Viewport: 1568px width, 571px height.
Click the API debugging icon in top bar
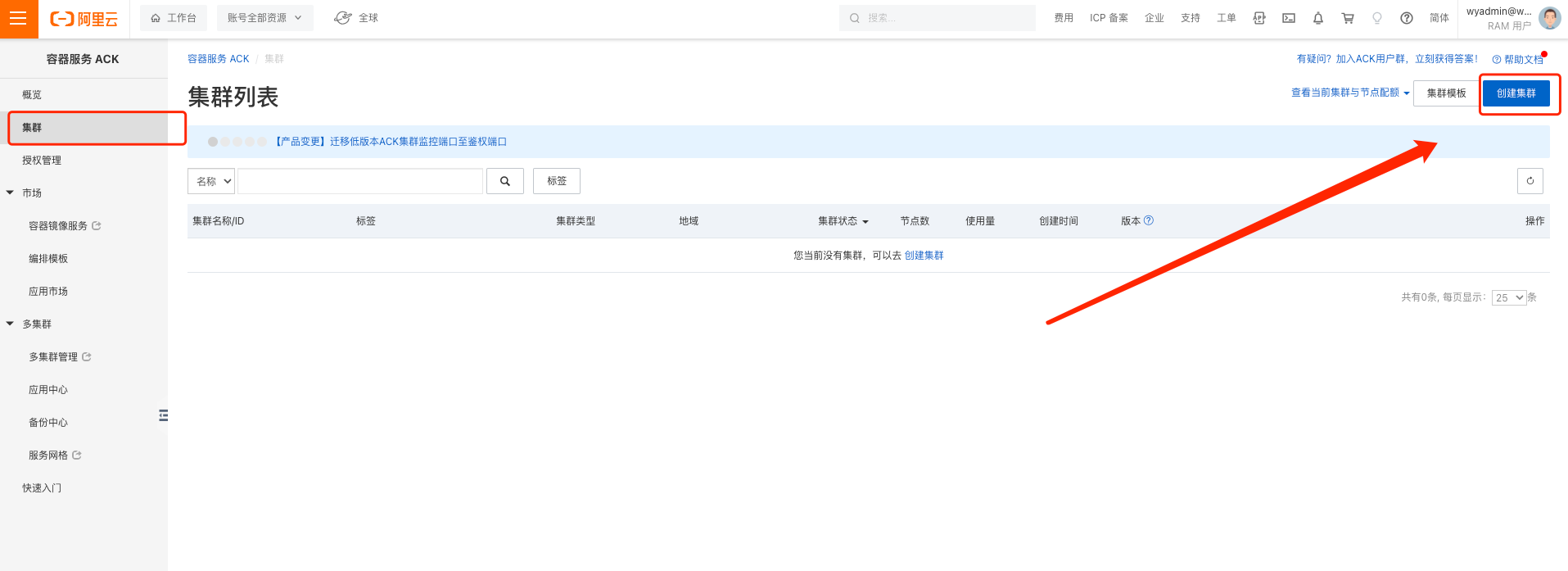tap(1259, 18)
